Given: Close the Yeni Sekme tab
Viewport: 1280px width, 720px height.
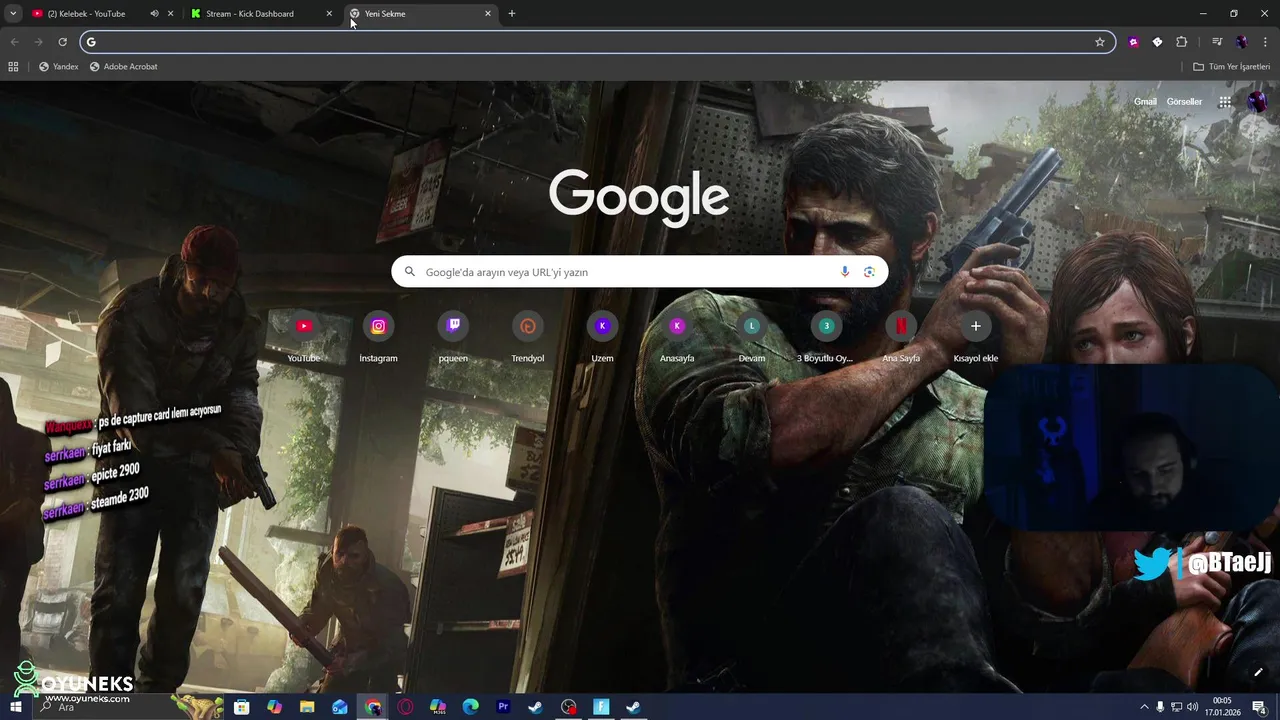Looking at the screenshot, I should pyautogui.click(x=488, y=14).
